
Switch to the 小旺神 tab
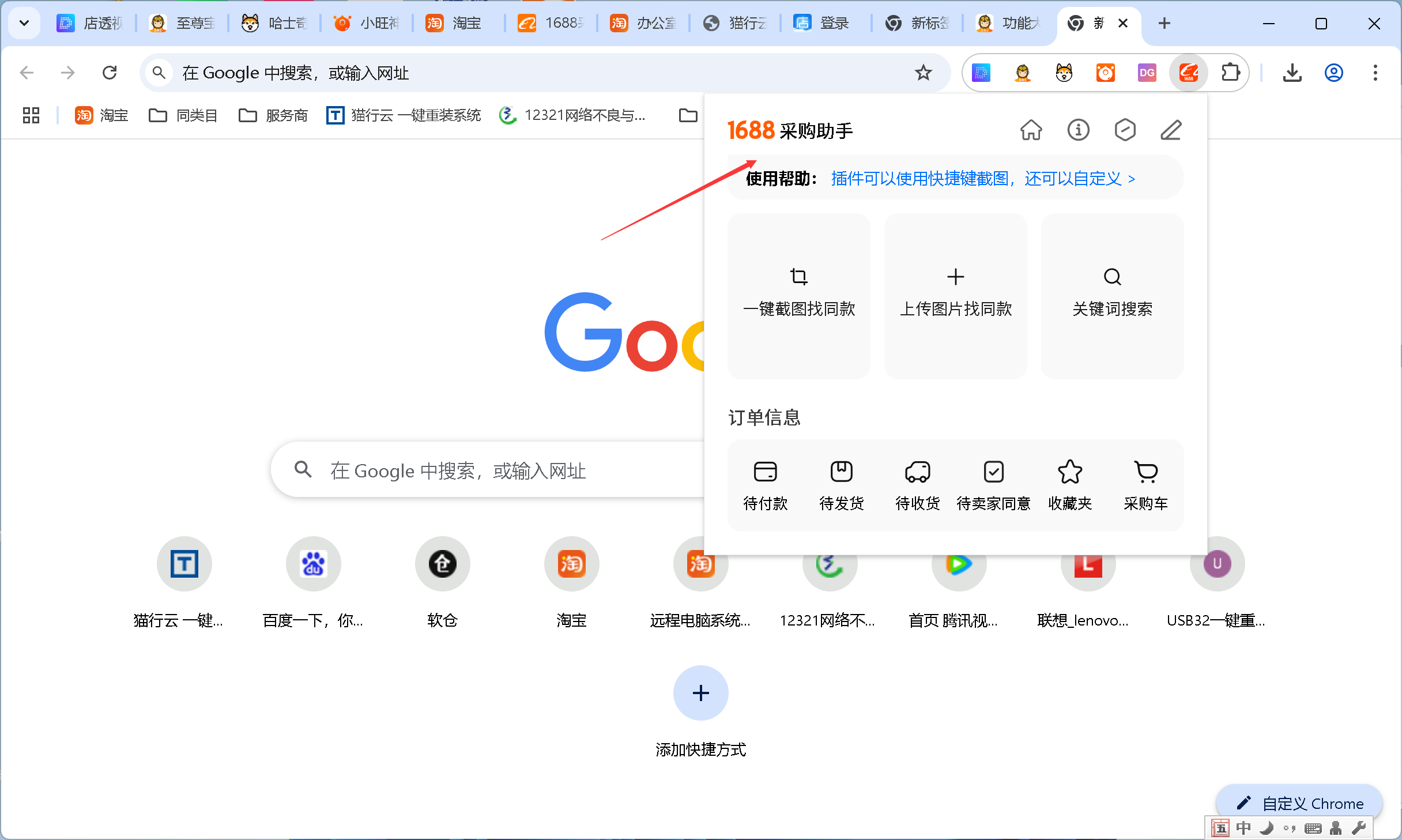(x=367, y=23)
